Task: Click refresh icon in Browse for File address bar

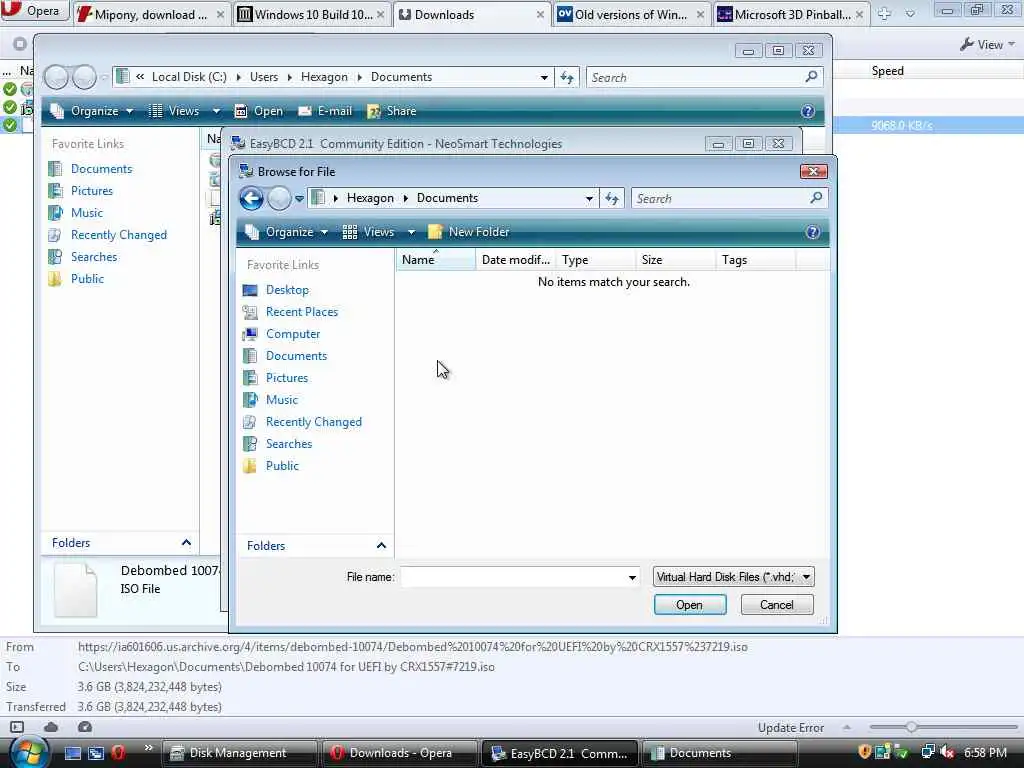Action: pyautogui.click(x=612, y=199)
